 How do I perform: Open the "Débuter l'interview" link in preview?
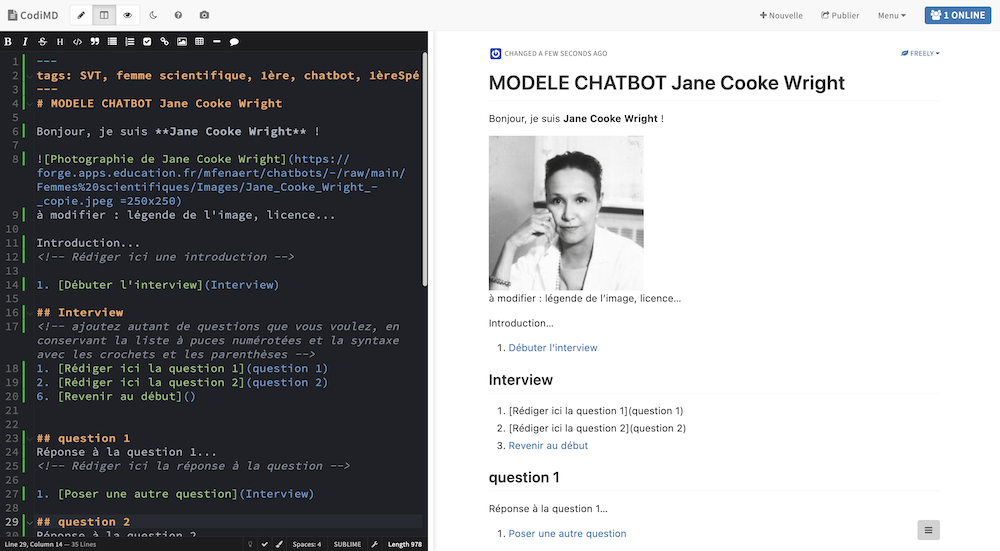point(552,348)
